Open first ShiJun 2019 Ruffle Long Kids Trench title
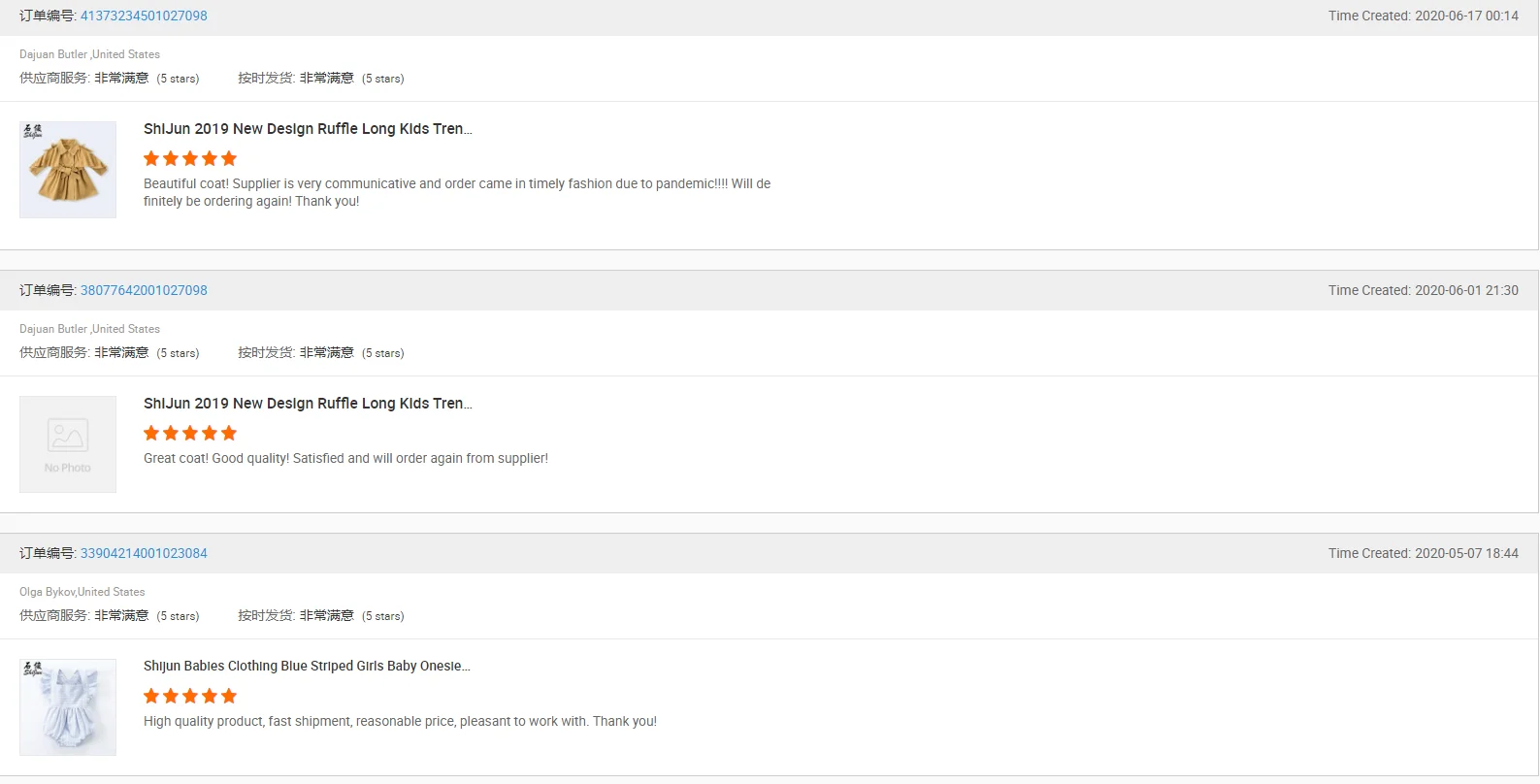 coord(308,129)
